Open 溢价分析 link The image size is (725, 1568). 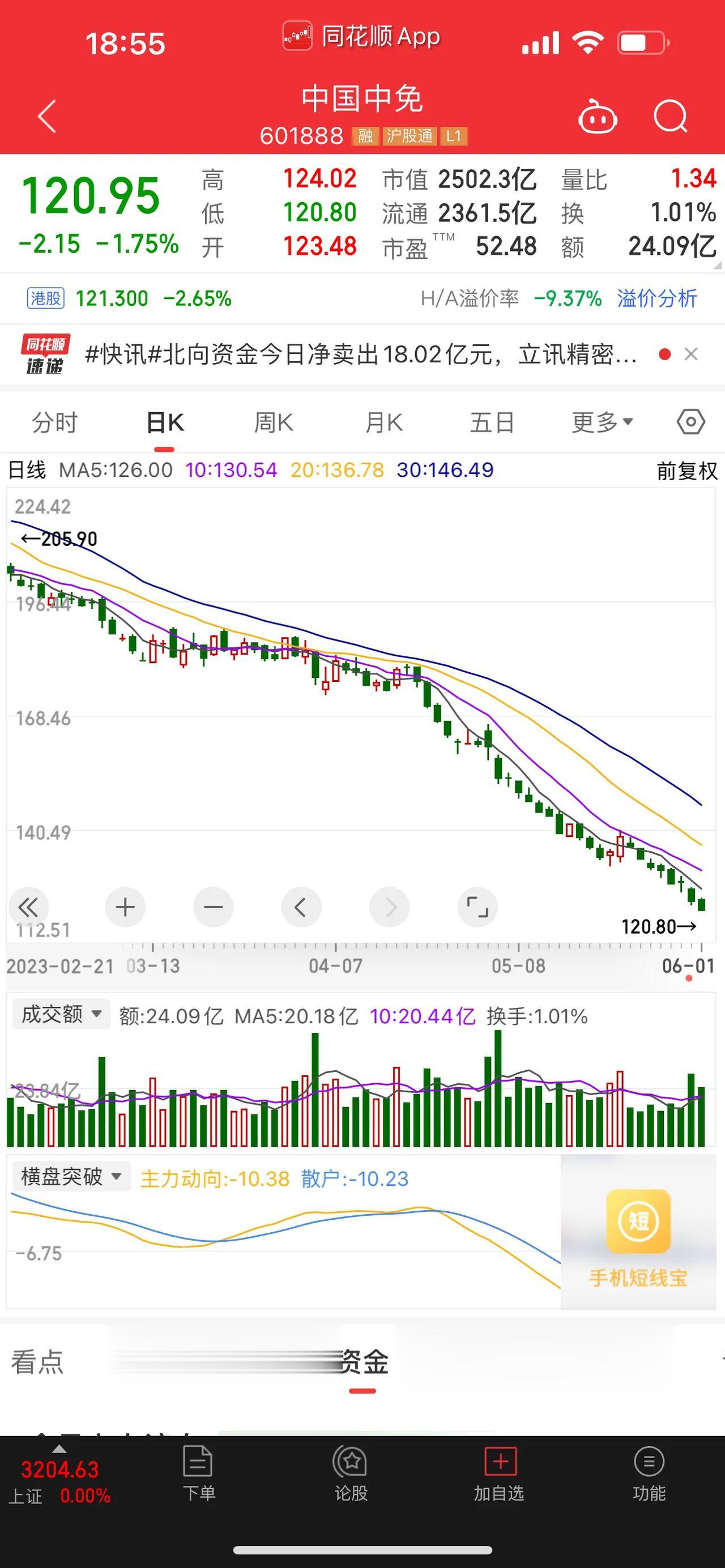click(x=657, y=298)
